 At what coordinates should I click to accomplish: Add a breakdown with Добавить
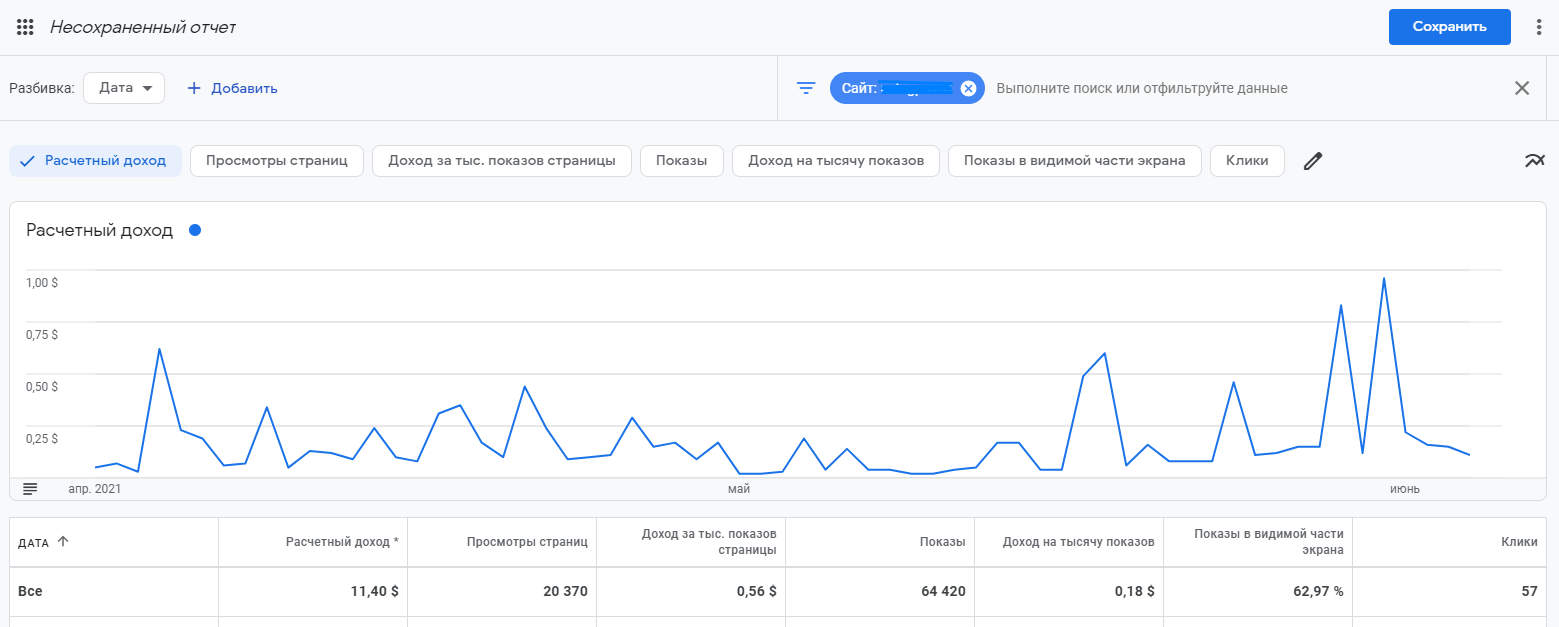(x=233, y=88)
